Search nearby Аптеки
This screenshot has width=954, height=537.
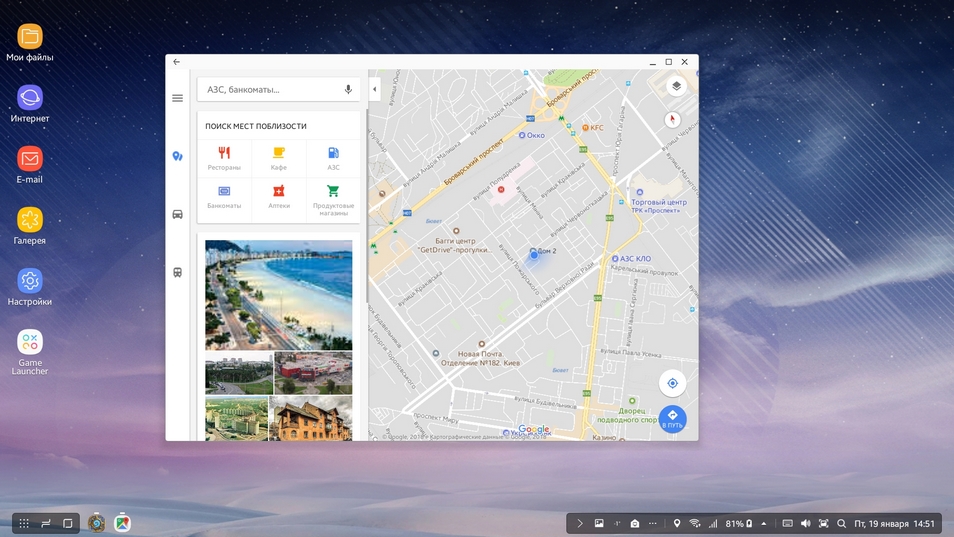(x=279, y=198)
